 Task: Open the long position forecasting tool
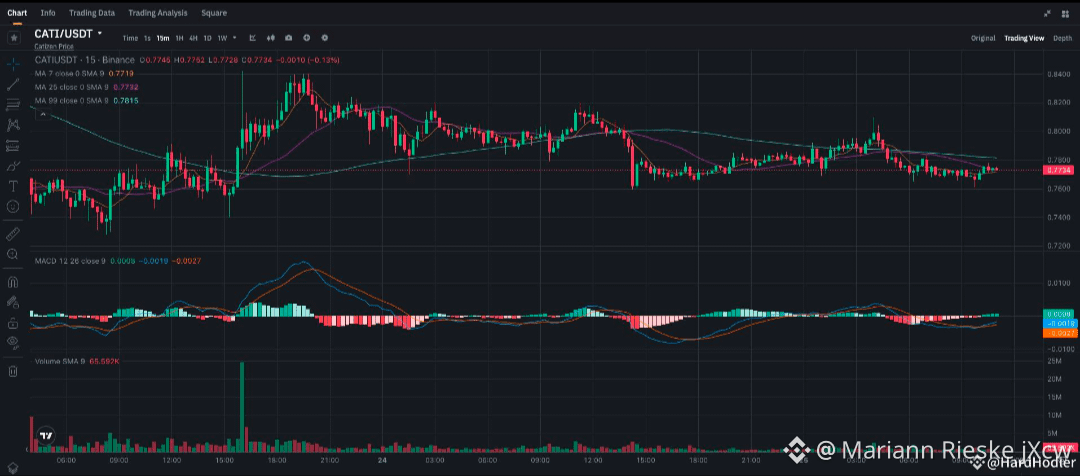tap(13, 145)
